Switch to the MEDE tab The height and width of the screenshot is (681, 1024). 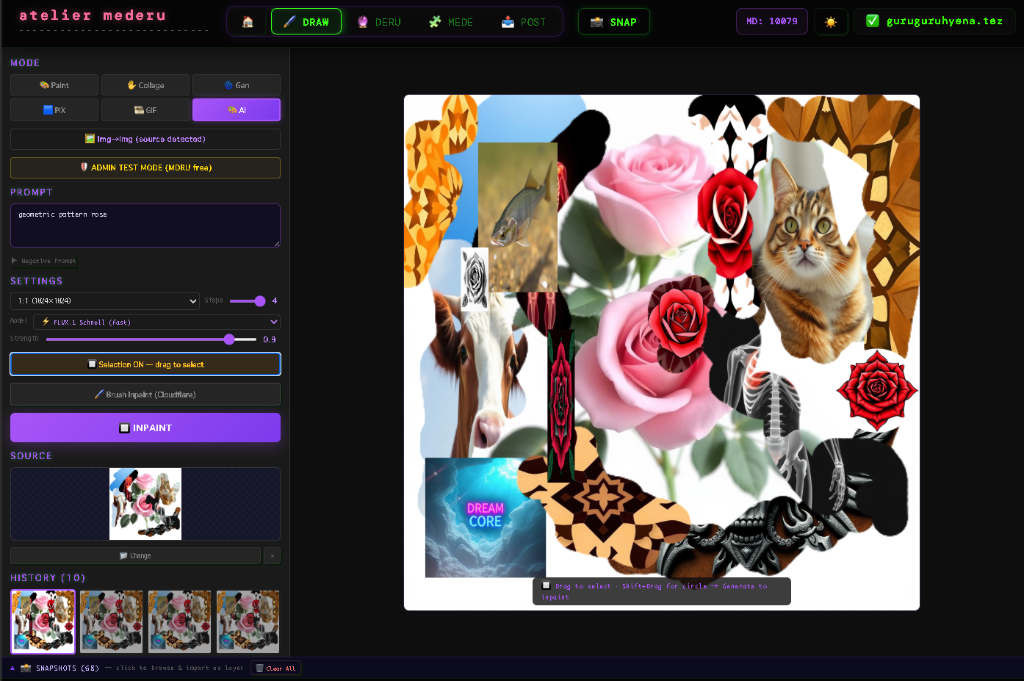(x=451, y=22)
